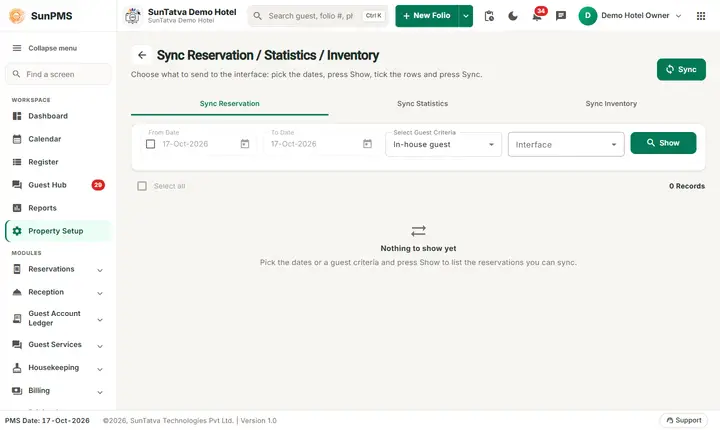Click the Nothing to show yet text
This screenshot has height=430, width=720.
pos(418,248)
